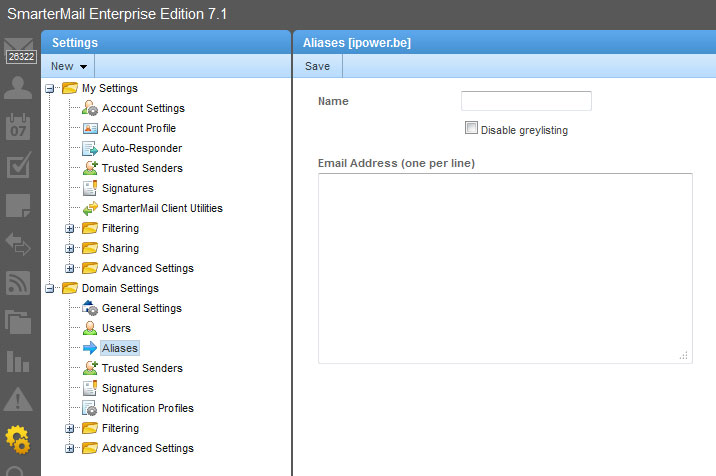Expand the Sharing folder under My Settings
This screenshot has width=716, height=476.
70,248
